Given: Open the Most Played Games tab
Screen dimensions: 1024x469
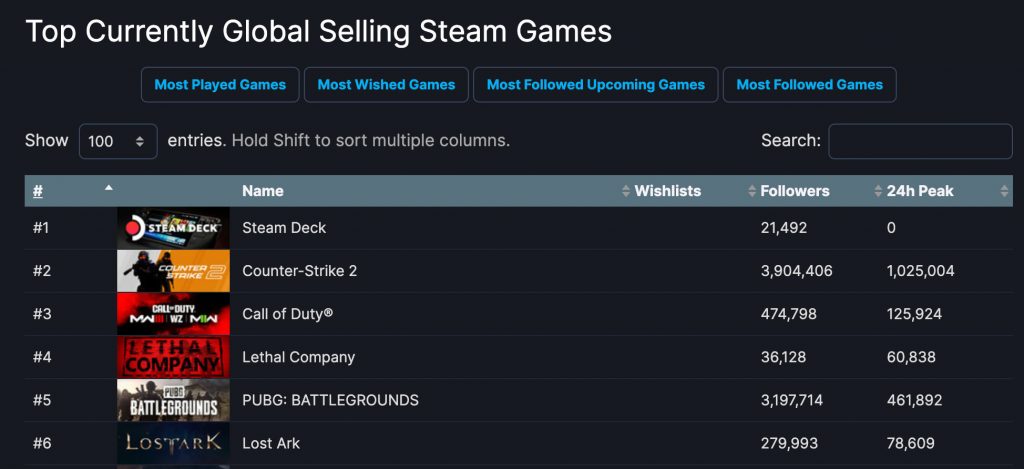Looking at the screenshot, I should pyautogui.click(x=220, y=85).
